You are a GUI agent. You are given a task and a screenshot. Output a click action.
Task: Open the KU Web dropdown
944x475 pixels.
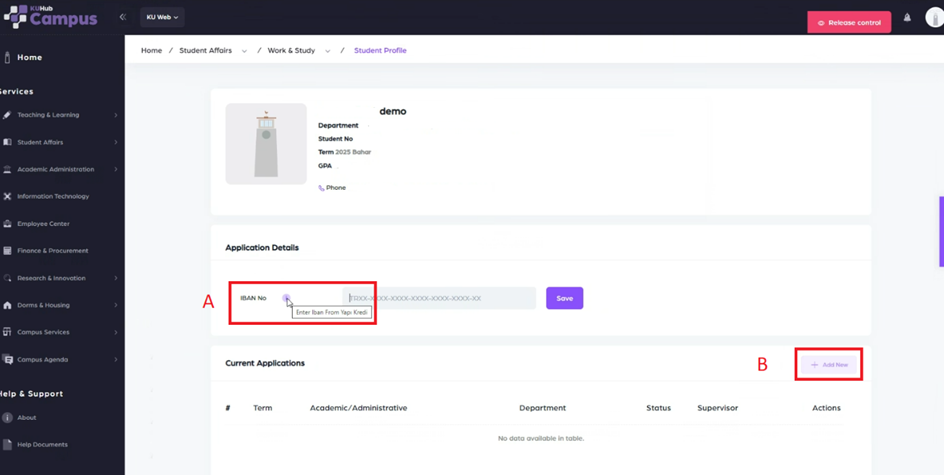pos(162,17)
